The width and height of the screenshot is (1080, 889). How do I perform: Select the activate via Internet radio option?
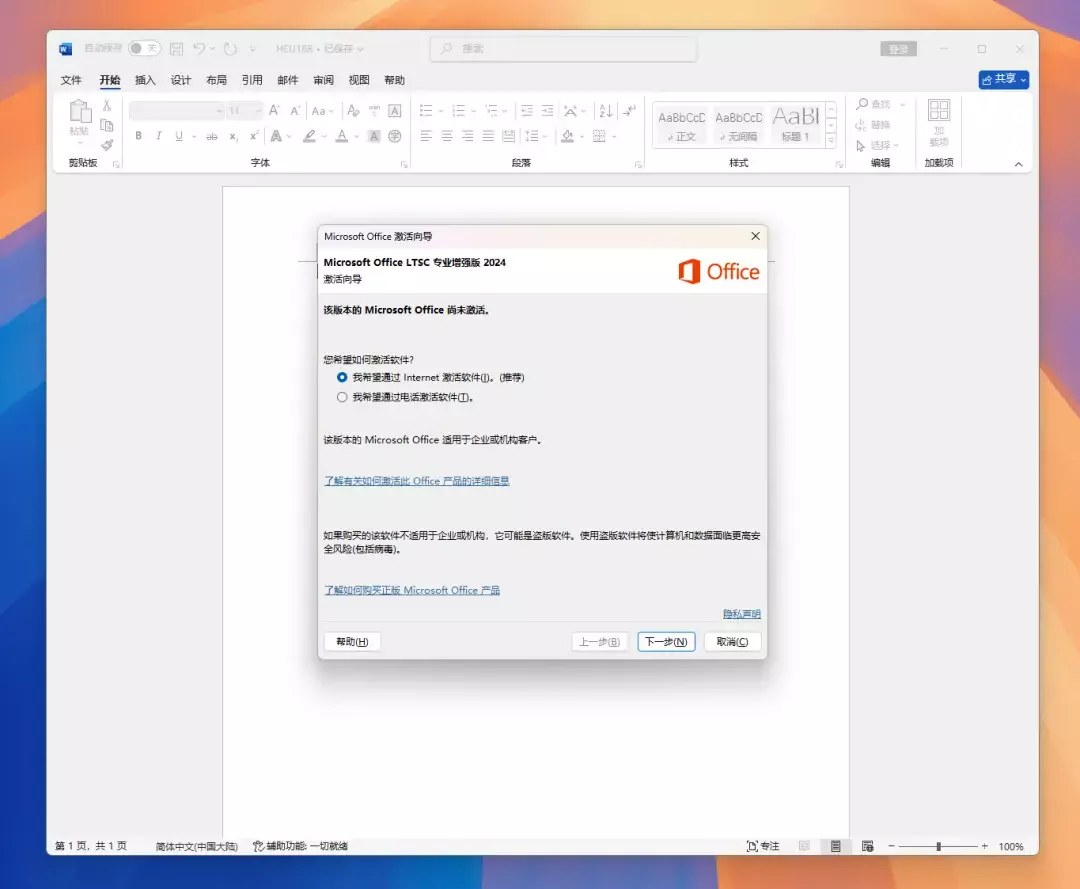342,377
